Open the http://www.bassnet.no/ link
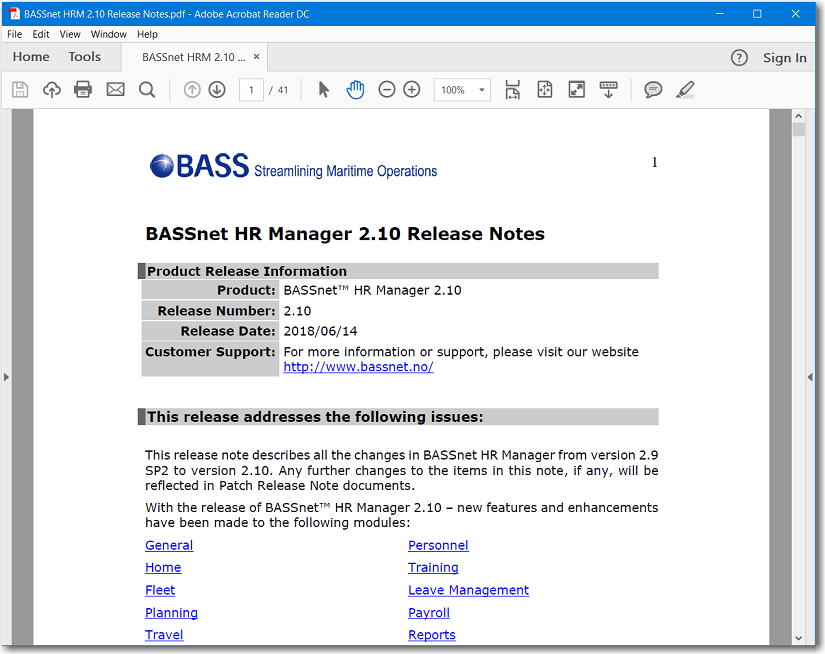The image size is (825, 654). 358,367
